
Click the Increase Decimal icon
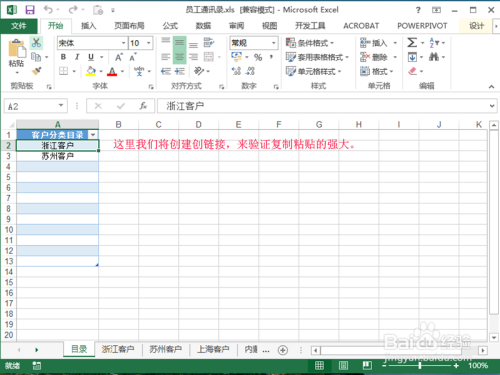pyautogui.click(x=236, y=71)
